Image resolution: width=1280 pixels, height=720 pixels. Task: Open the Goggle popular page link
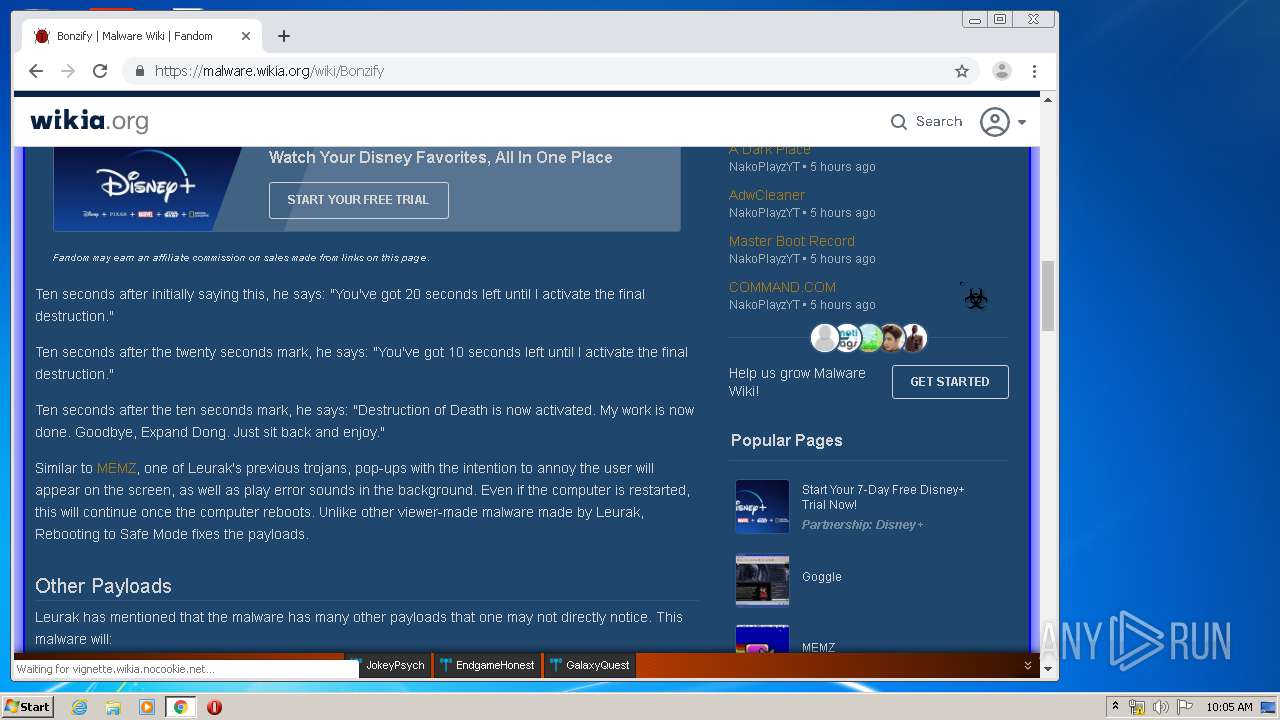point(821,577)
